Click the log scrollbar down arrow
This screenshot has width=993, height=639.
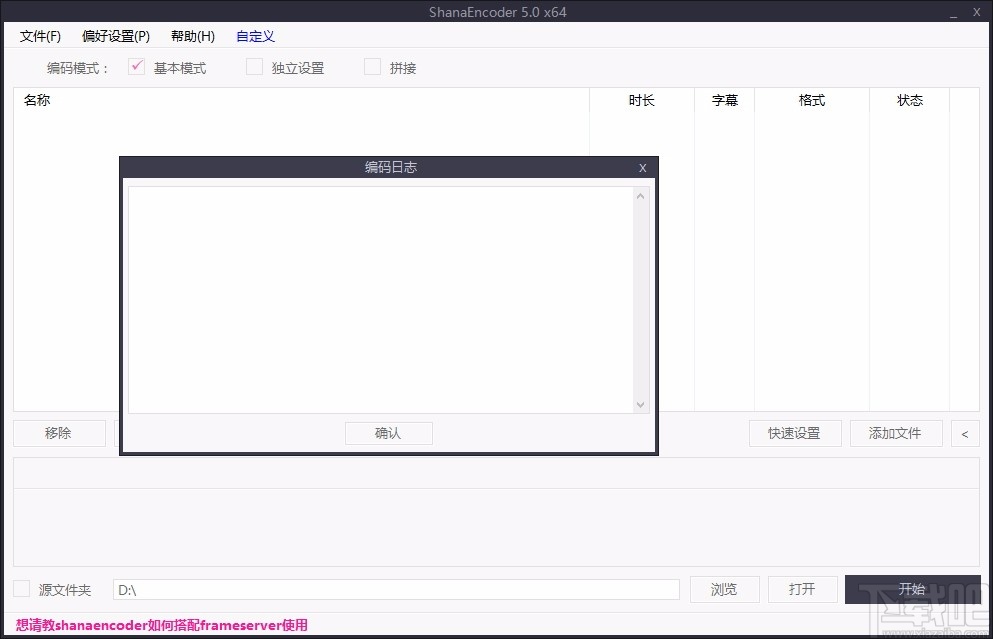point(640,405)
